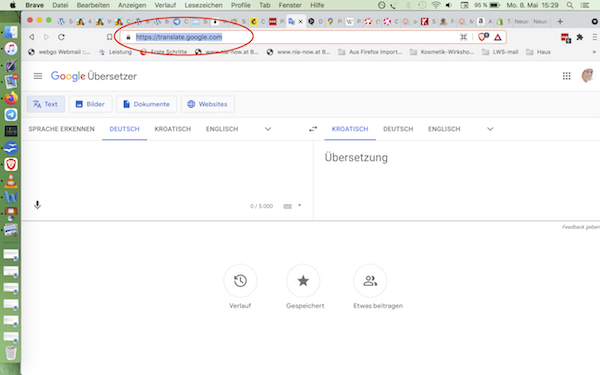Image resolution: width=600 pixels, height=375 pixels.
Task: Open VLC cone in the Dock
Action: click(11, 181)
